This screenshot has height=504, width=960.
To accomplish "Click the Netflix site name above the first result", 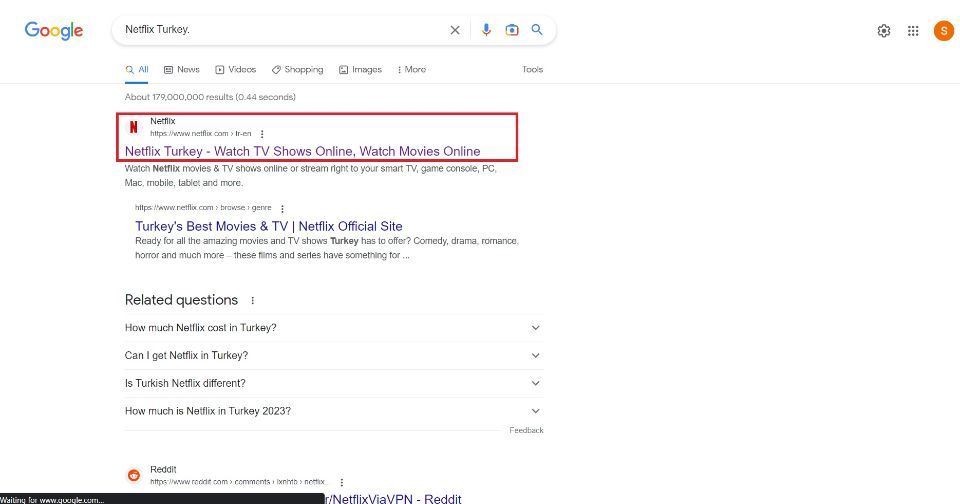I will [x=163, y=121].
